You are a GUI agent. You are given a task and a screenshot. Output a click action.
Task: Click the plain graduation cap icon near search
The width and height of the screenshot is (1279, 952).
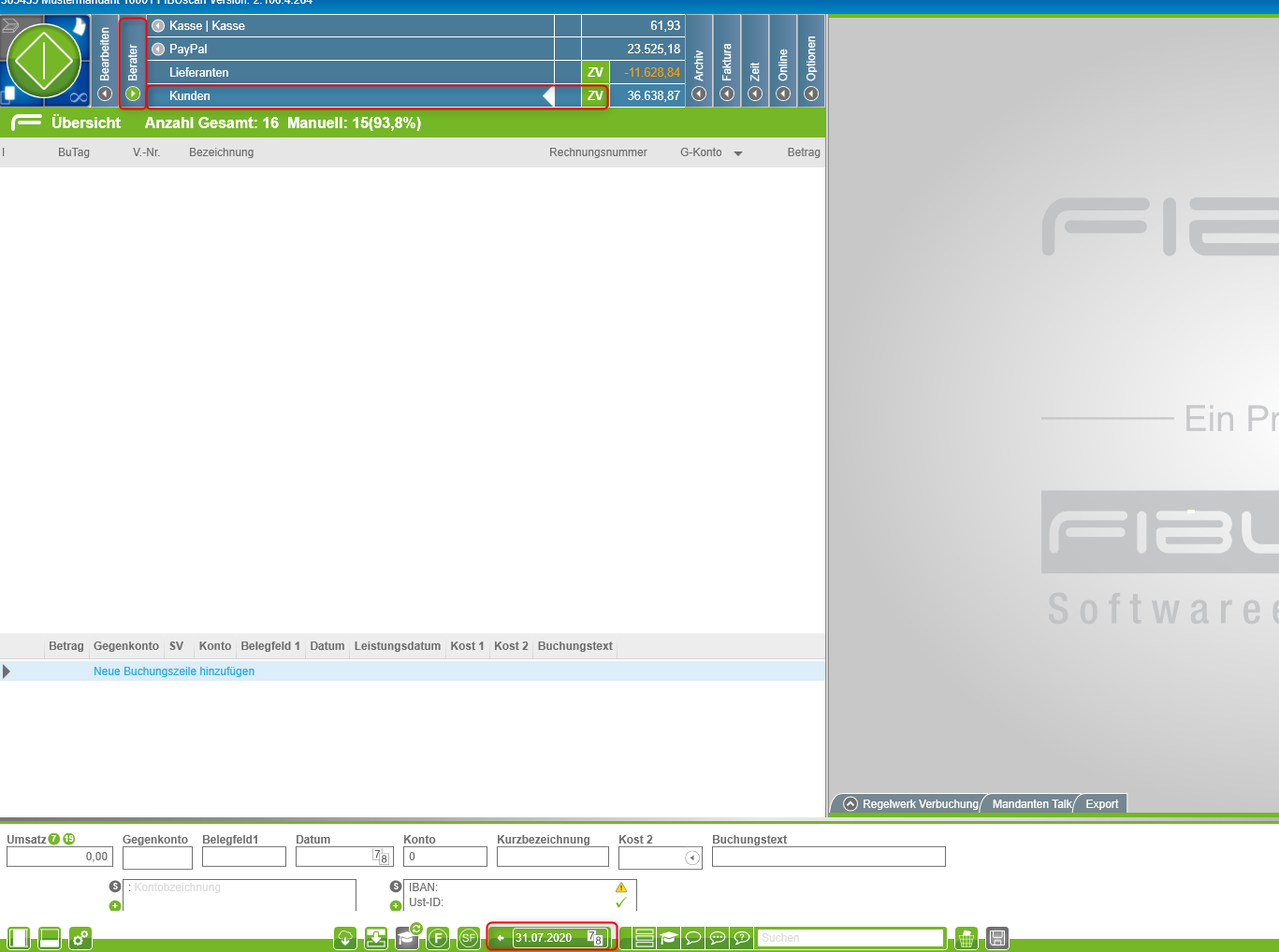click(x=669, y=938)
